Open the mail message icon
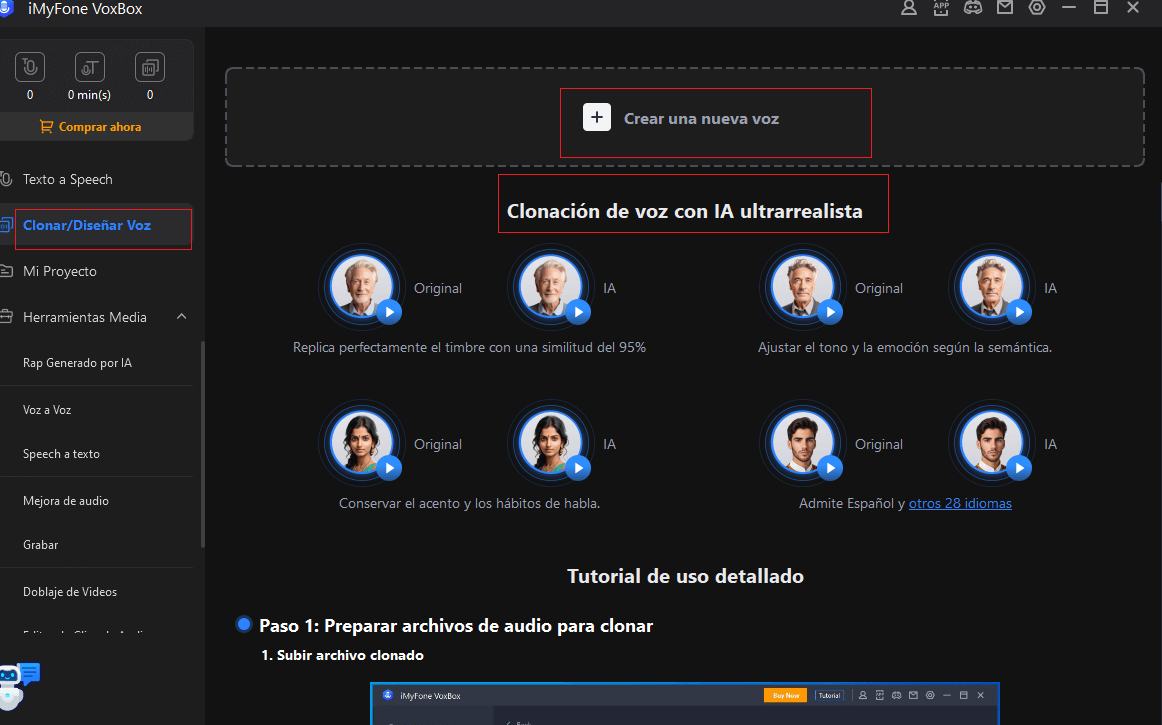 [x=1005, y=7]
